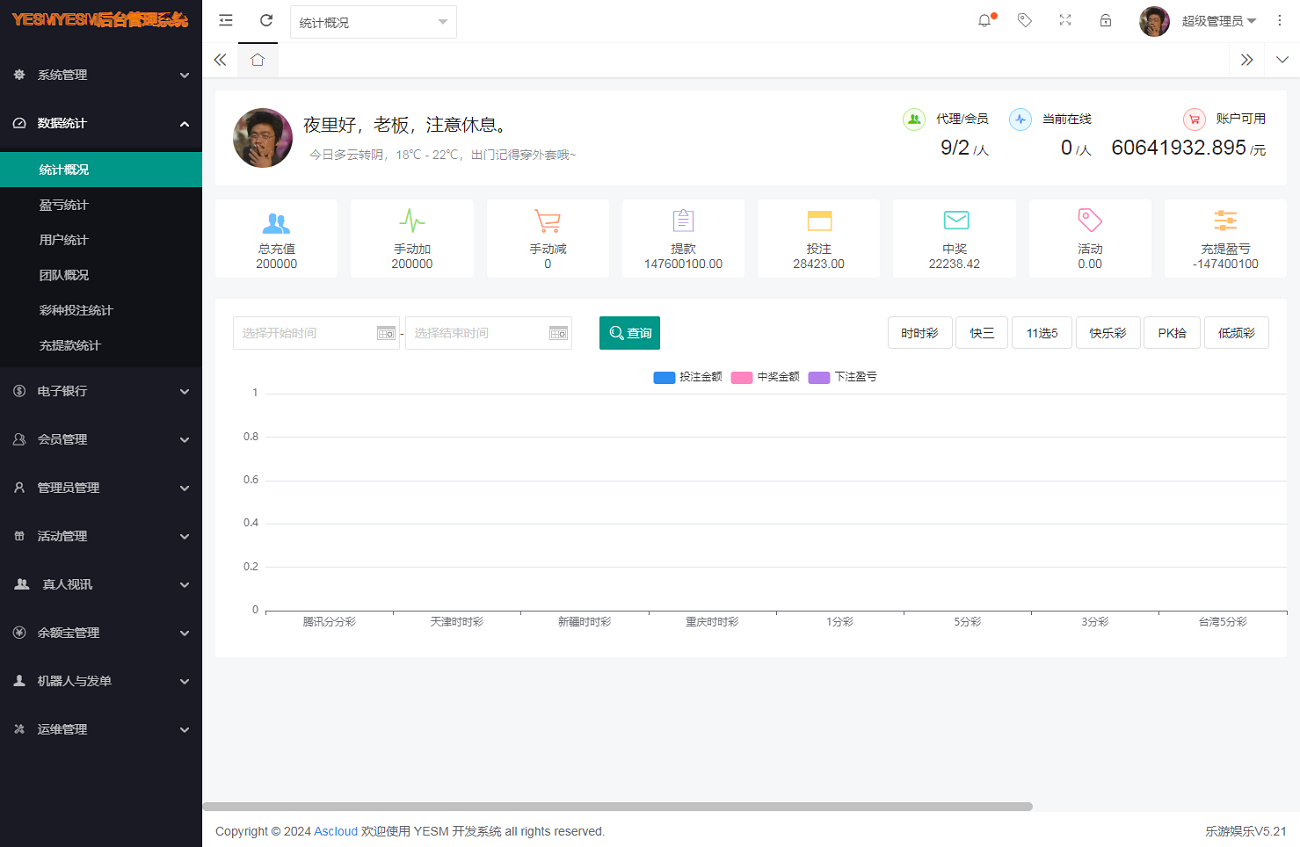Toggle 投注金额 legend series in chart

(x=688, y=377)
